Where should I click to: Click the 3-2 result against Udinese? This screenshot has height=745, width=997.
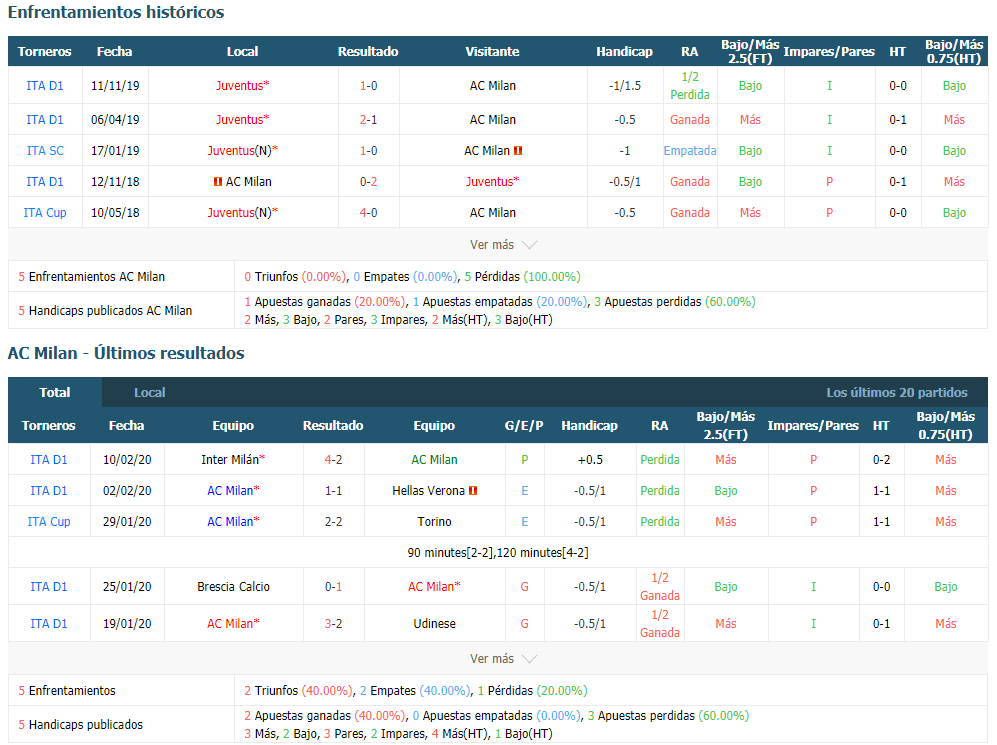[x=333, y=624]
